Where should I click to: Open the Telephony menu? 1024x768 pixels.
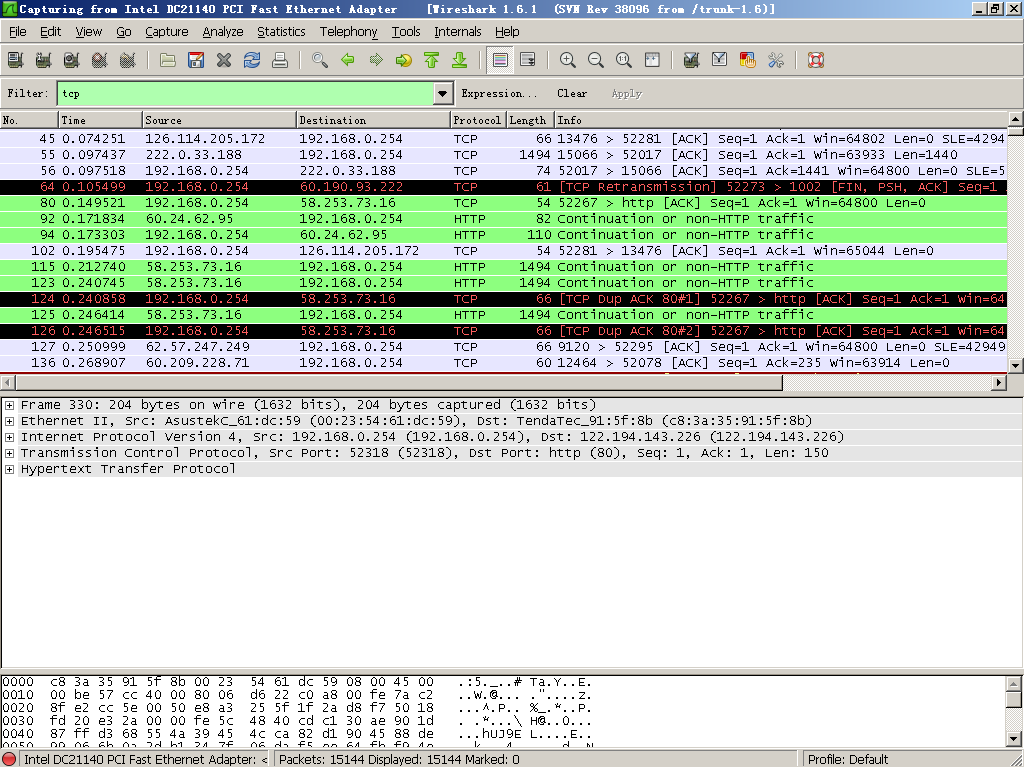(348, 31)
